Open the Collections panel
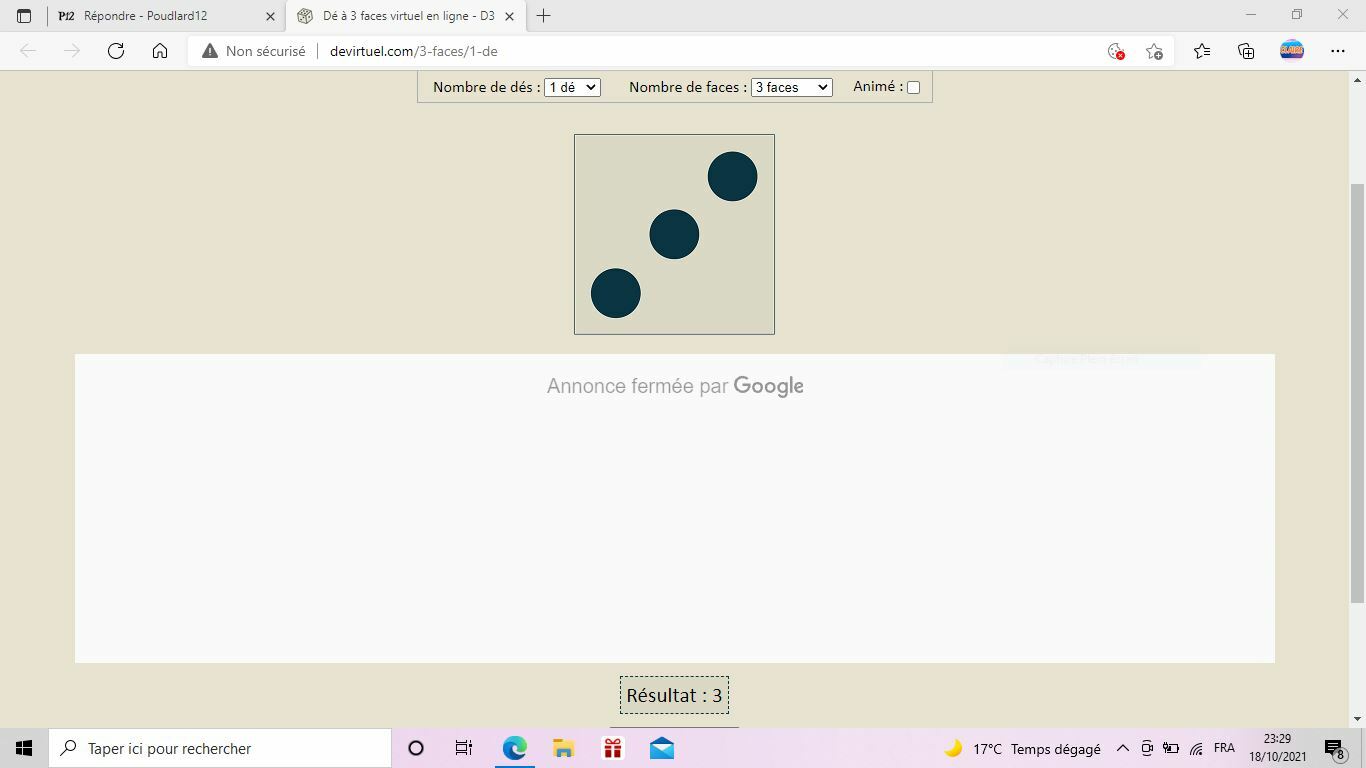Viewport: 1366px width, 768px height. tap(1246, 51)
